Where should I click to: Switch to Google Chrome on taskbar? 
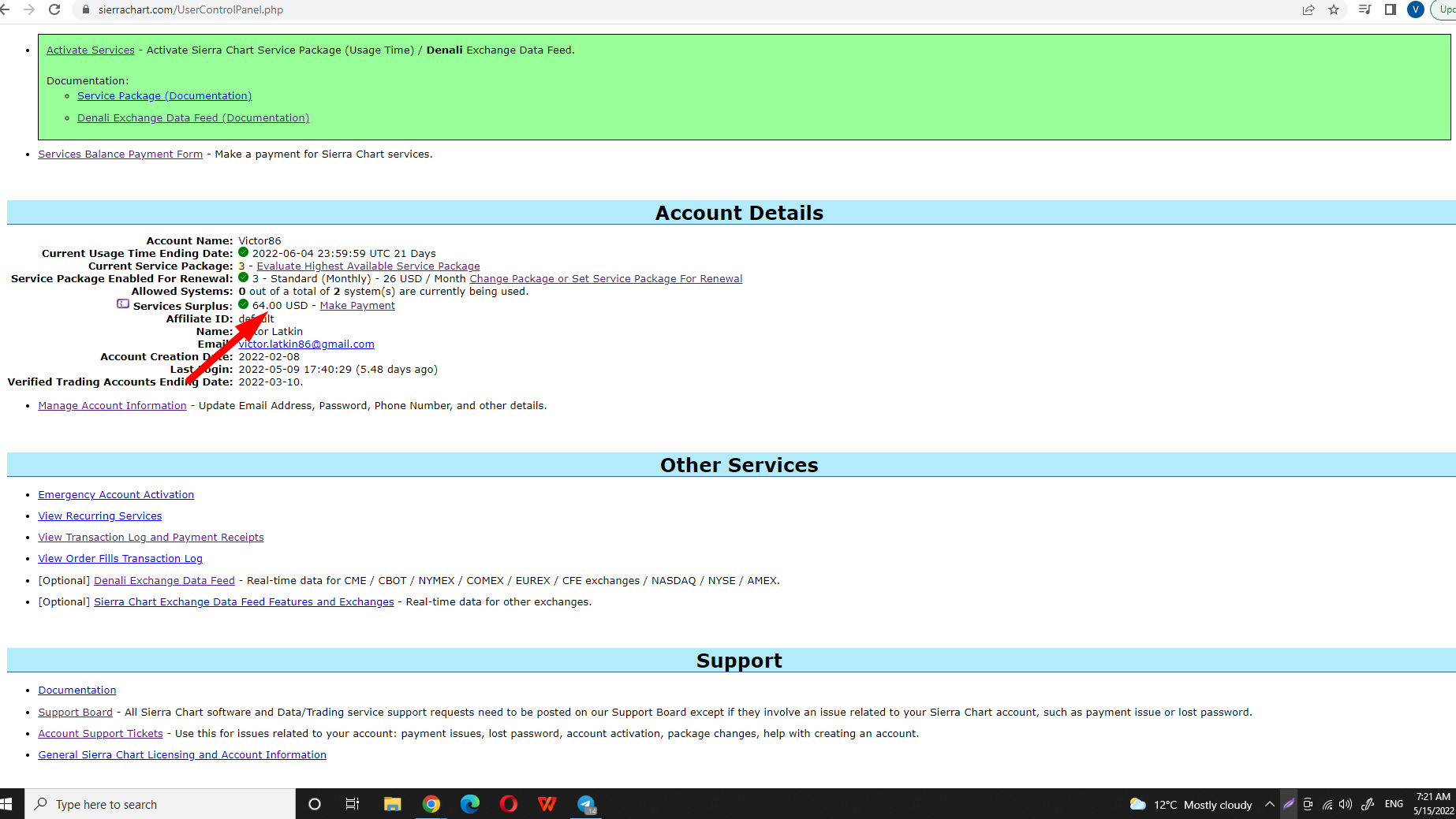431,804
